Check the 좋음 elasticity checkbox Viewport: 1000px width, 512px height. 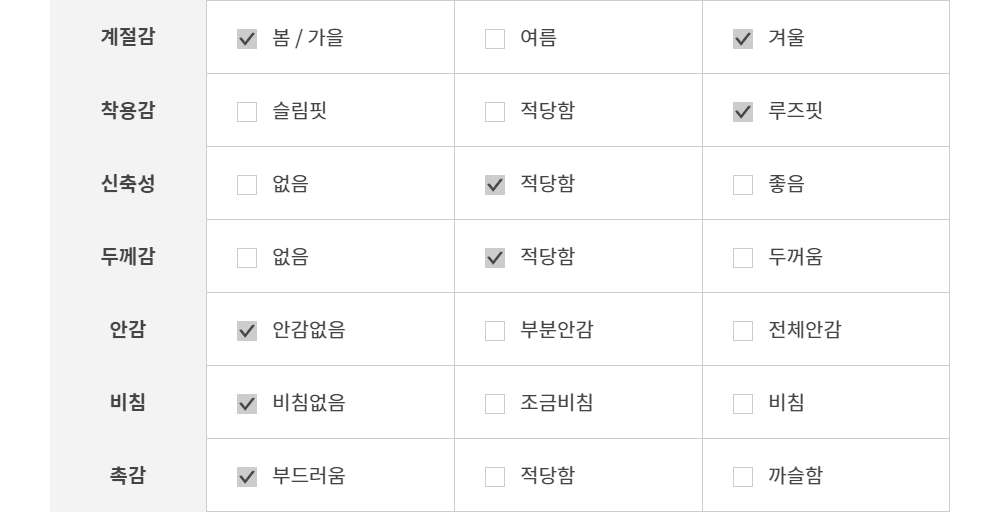(x=743, y=186)
